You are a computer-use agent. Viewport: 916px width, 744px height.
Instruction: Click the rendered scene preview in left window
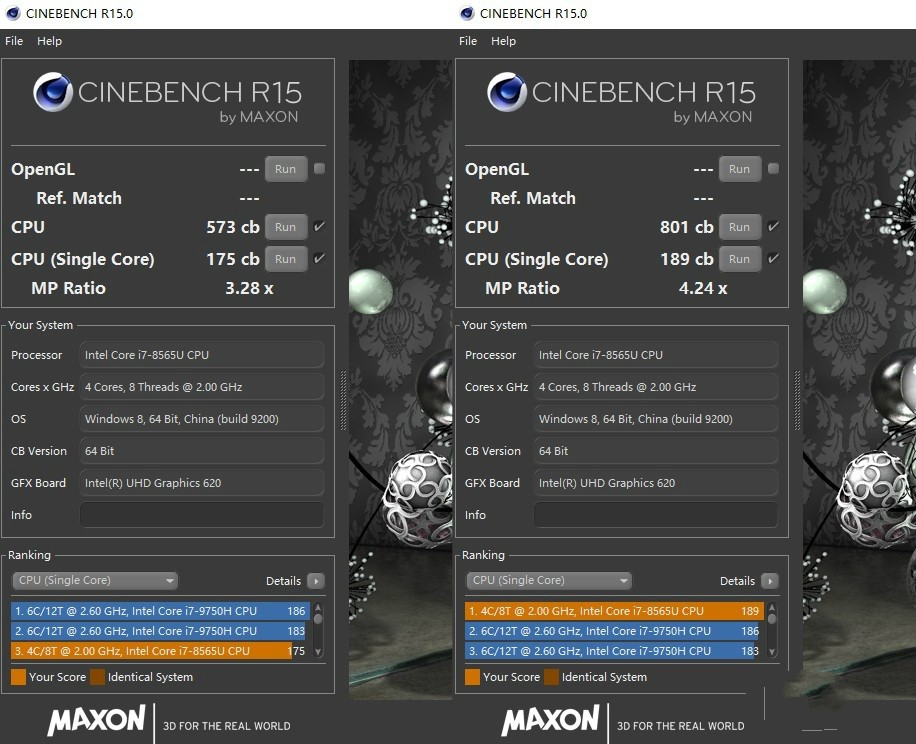click(x=401, y=380)
